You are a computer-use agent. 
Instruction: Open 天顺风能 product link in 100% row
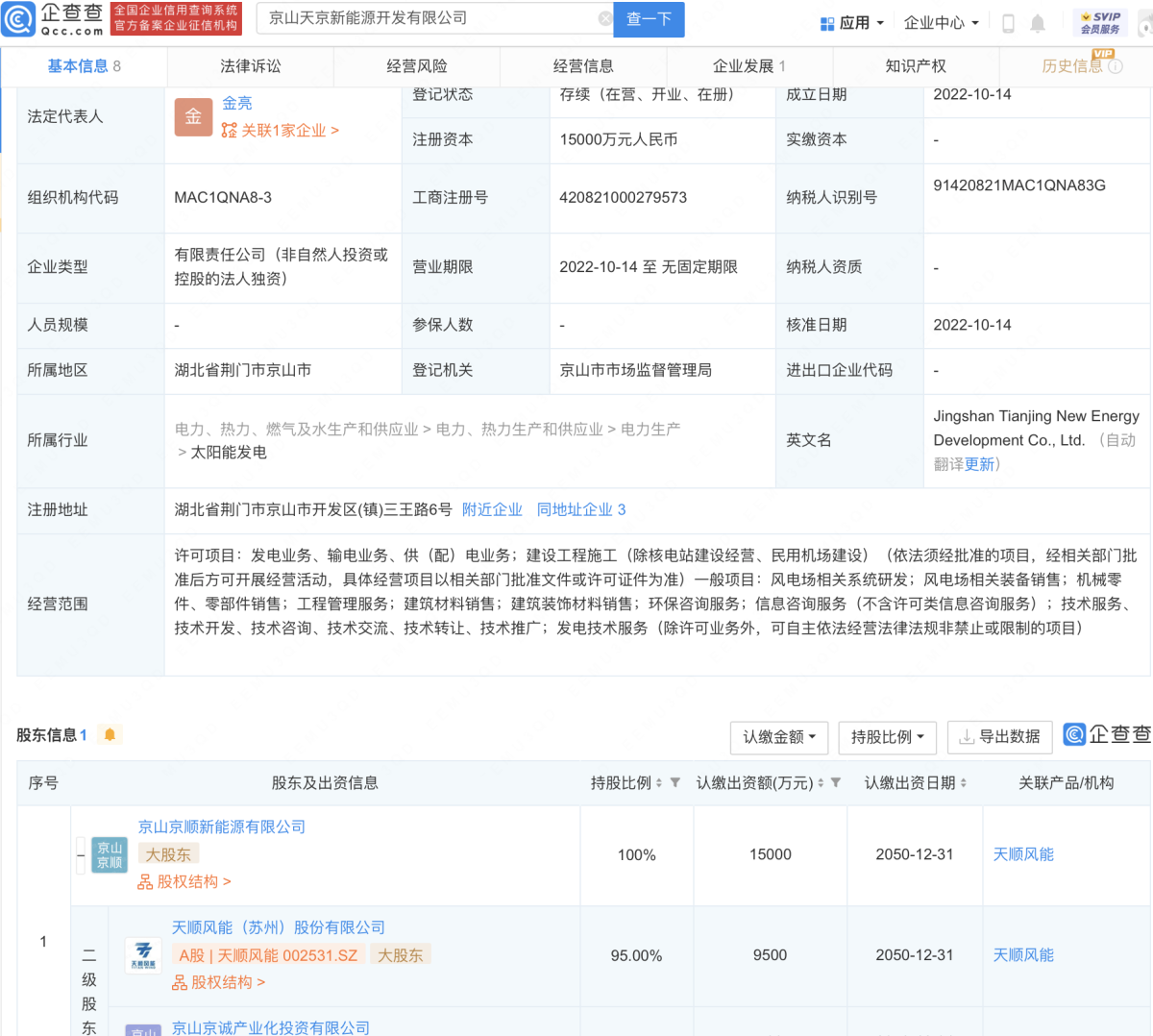(x=1023, y=854)
